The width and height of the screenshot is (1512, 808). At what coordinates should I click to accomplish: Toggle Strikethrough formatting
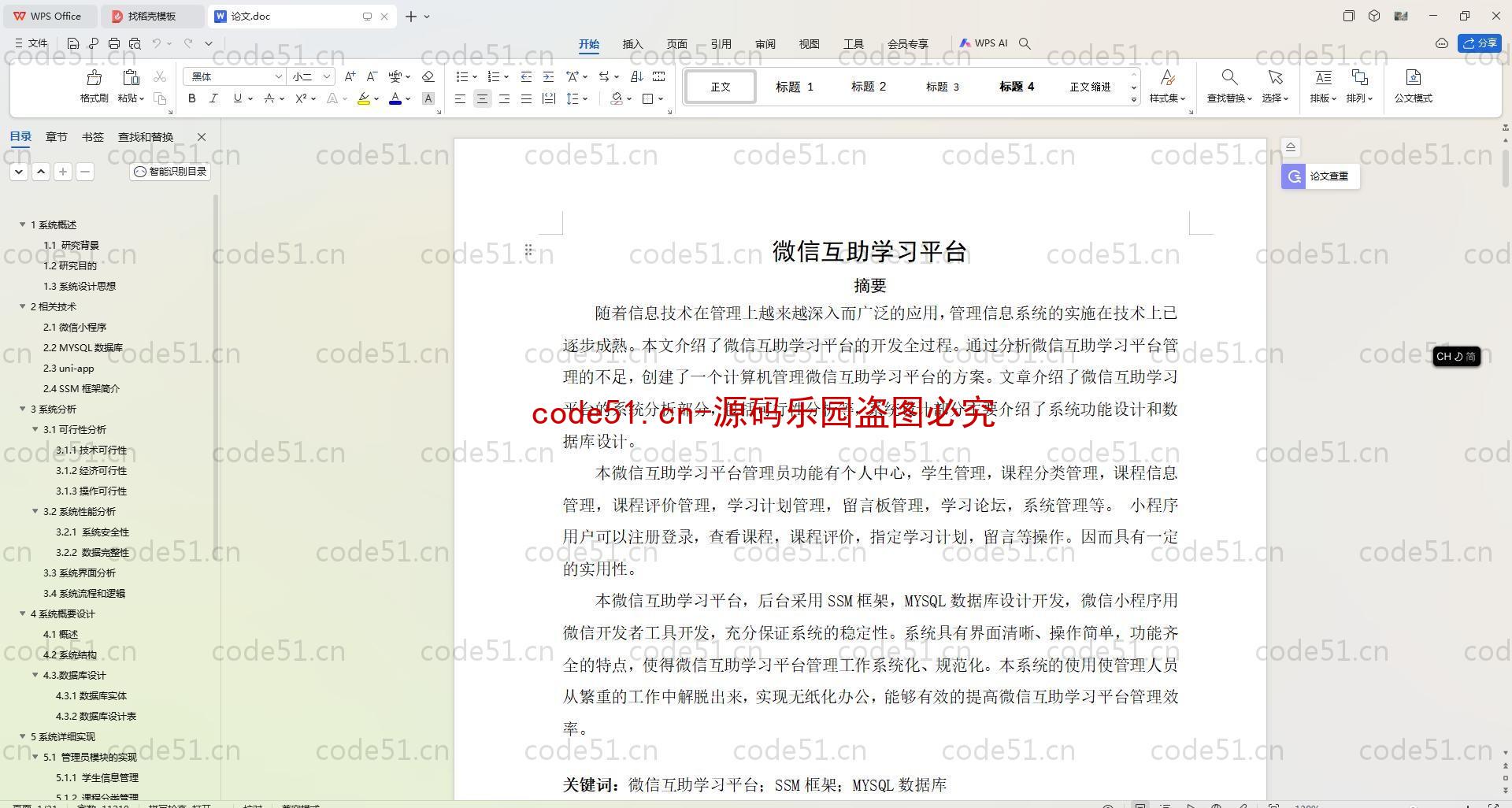click(x=269, y=98)
